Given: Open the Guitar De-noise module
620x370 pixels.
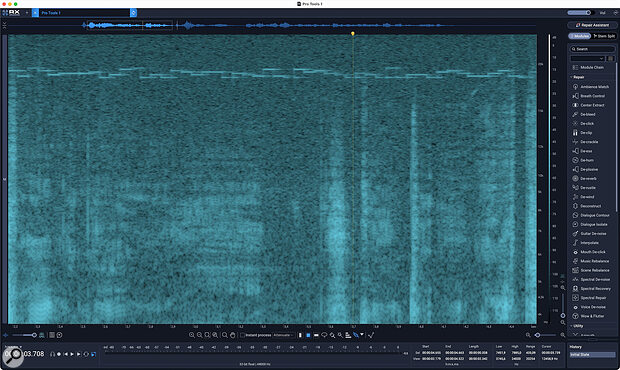Looking at the screenshot, I should pyautogui.click(x=590, y=234).
